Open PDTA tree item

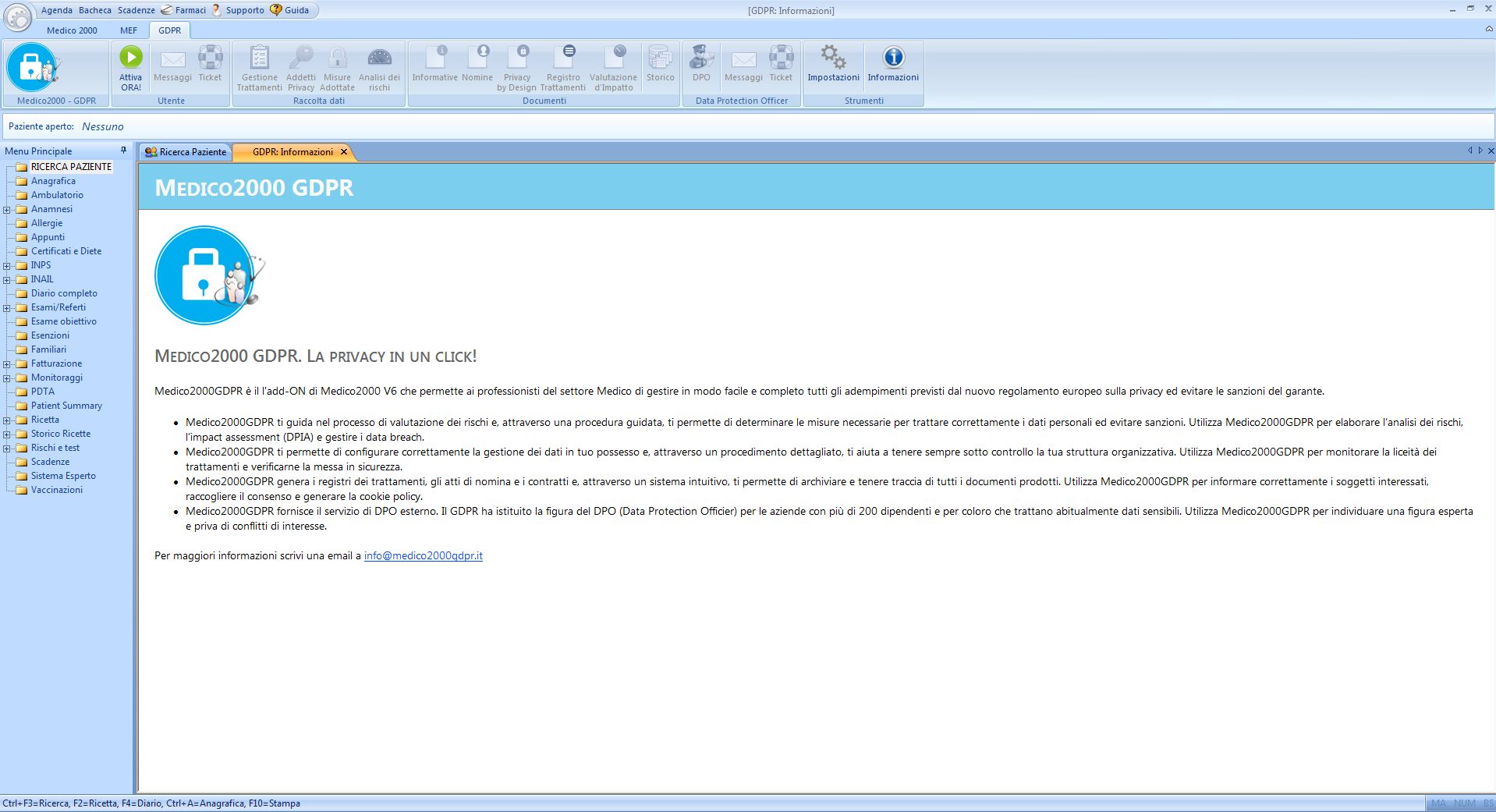click(43, 392)
